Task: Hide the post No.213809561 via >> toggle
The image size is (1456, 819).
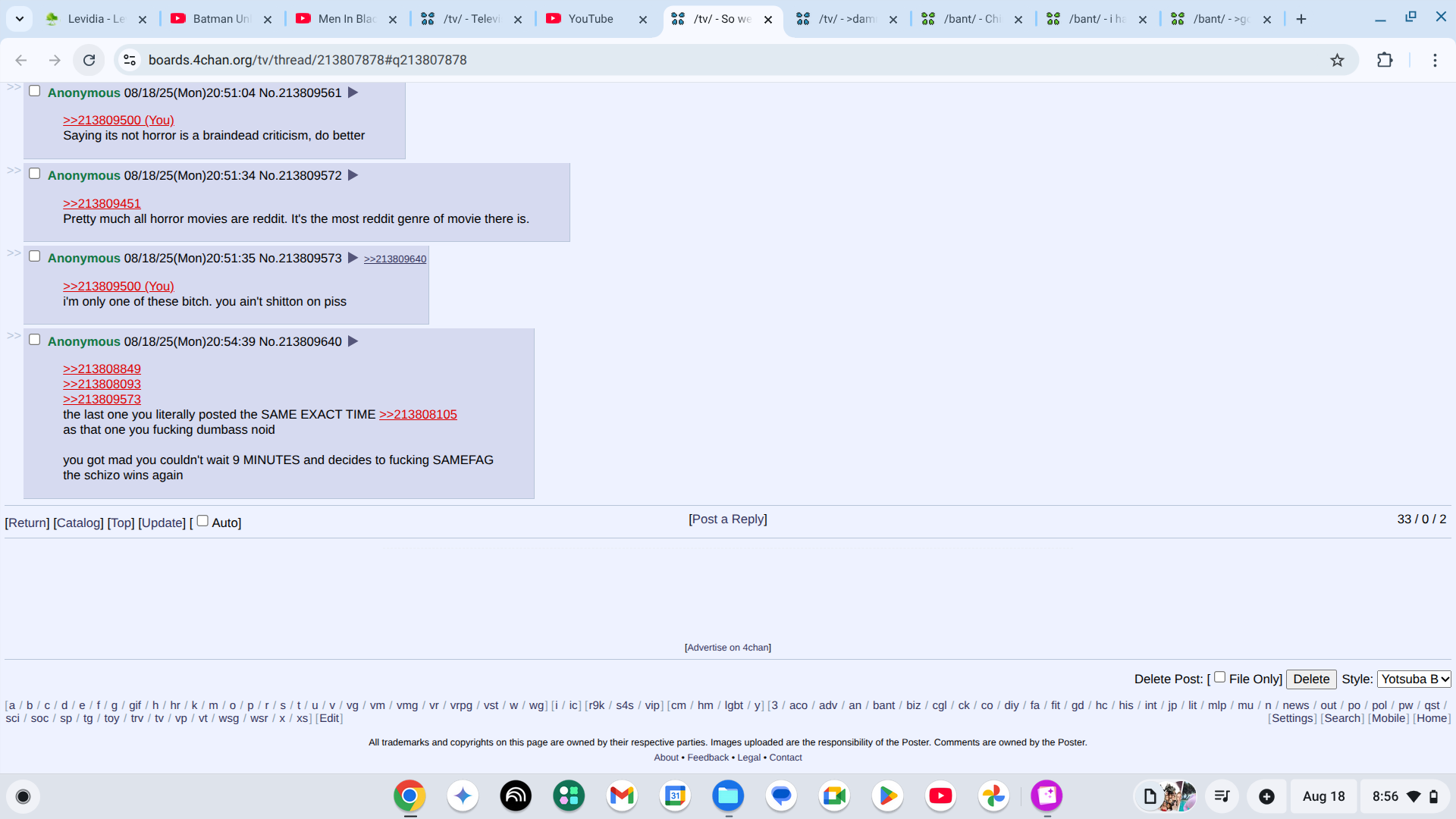Action: (x=14, y=87)
